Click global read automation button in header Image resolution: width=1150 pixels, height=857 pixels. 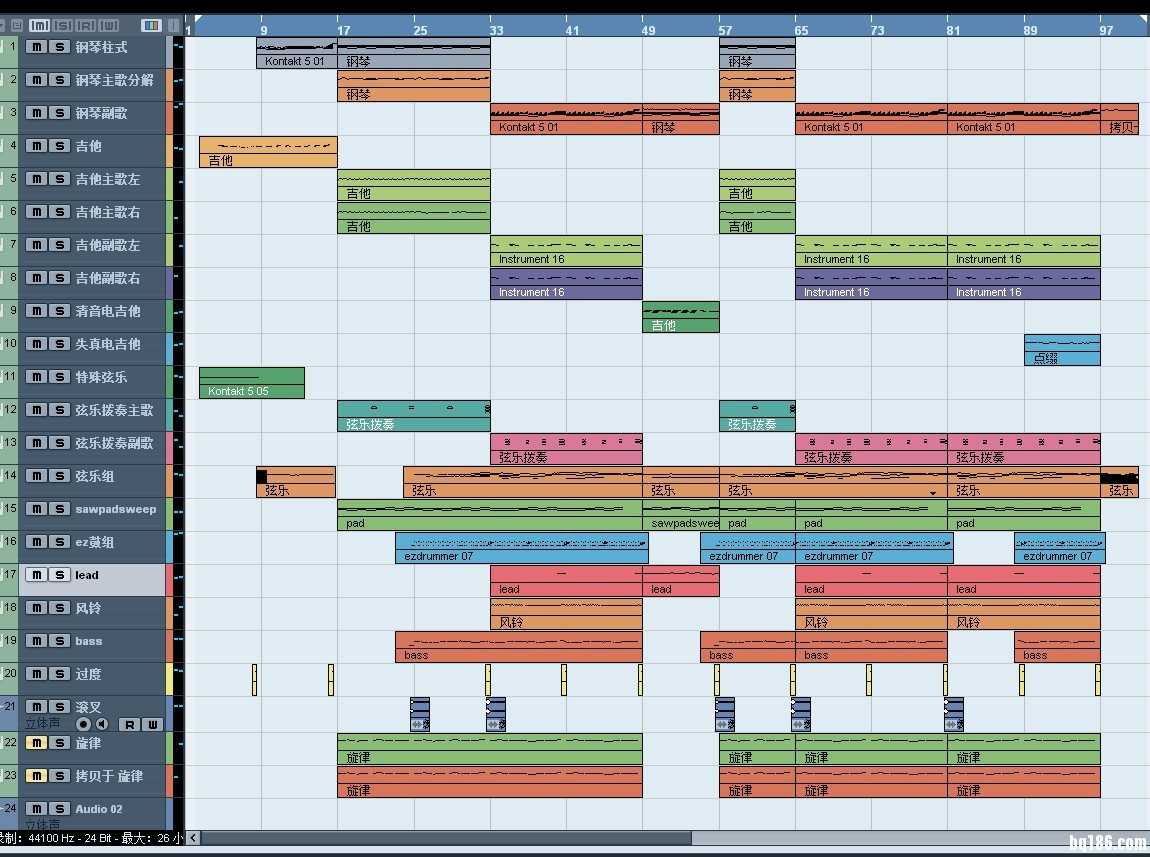coord(86,25)
